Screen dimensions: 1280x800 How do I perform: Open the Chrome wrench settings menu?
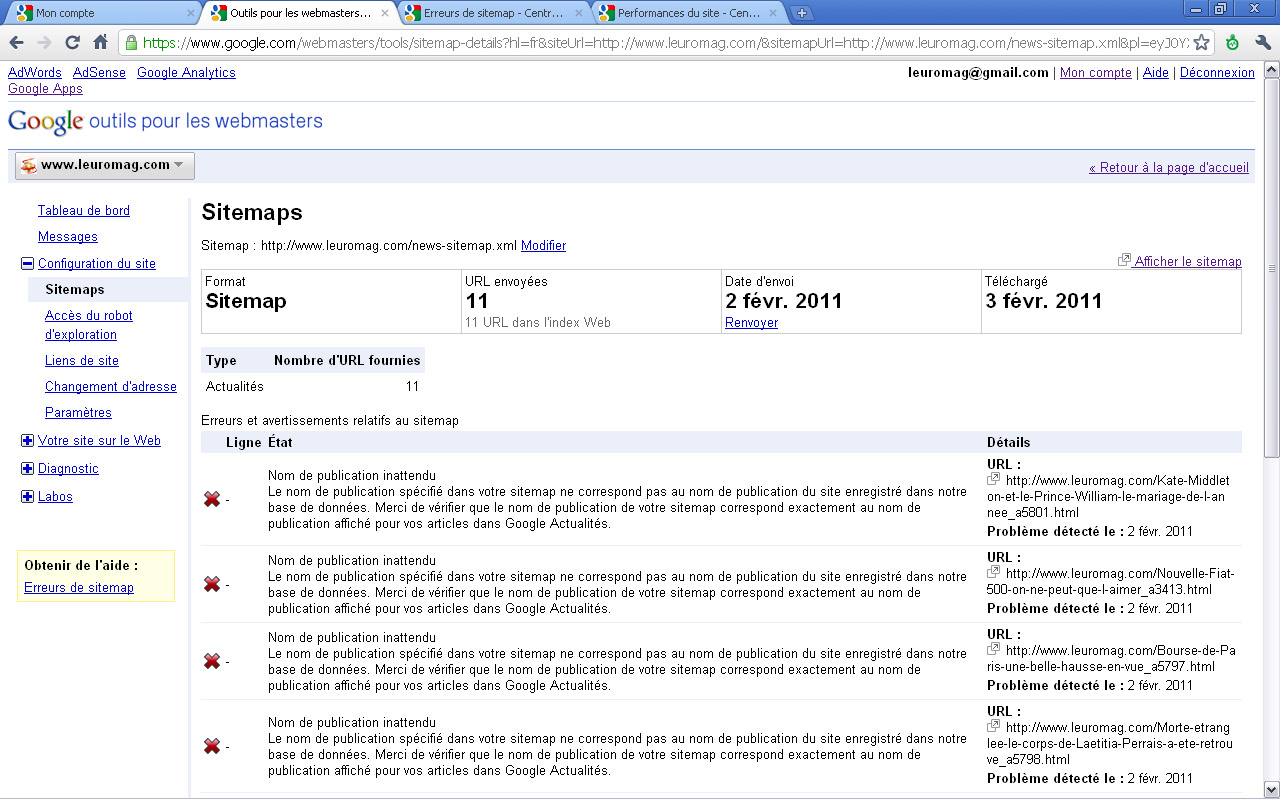[1262, 43]
